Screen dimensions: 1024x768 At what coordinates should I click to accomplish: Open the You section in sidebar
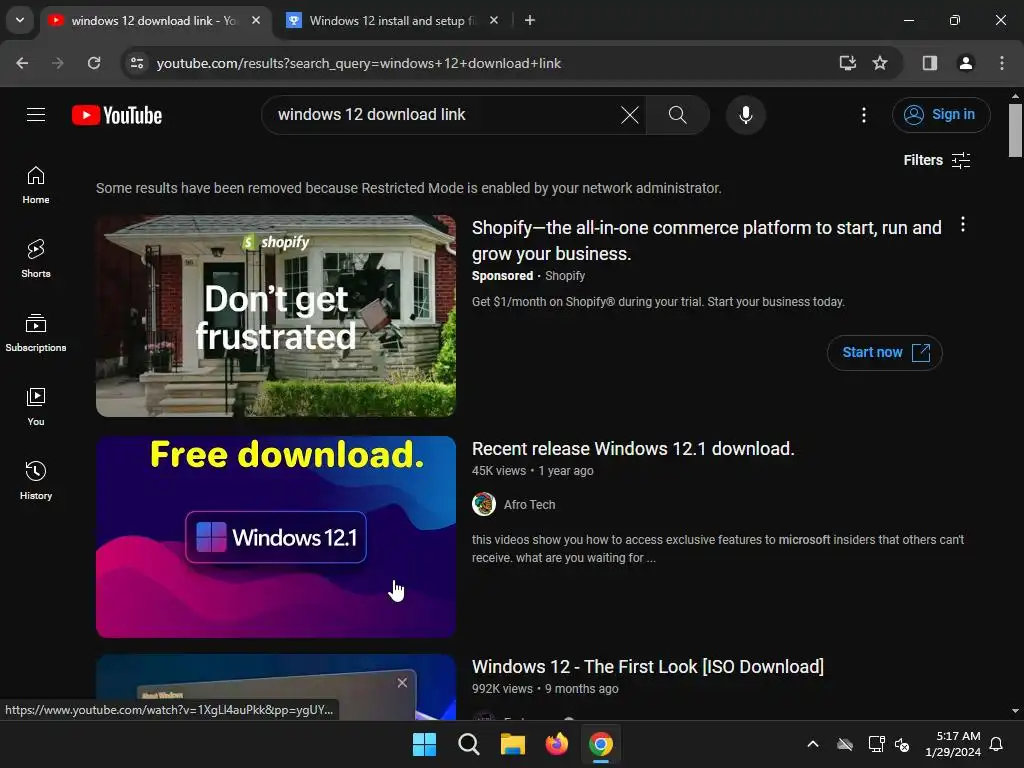tap(36, 407)
